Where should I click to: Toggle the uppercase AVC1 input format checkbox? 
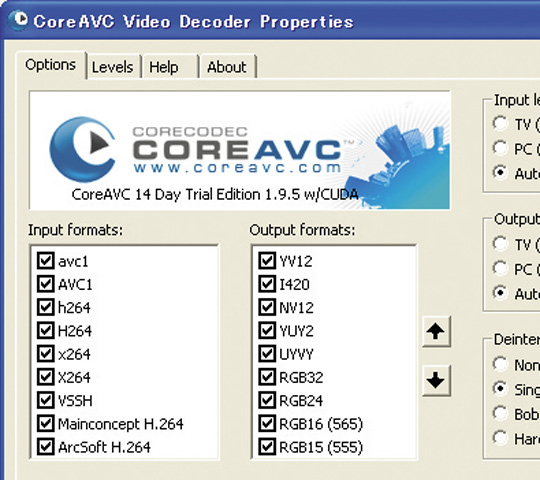pyautogui.click(x=45, y=284)
